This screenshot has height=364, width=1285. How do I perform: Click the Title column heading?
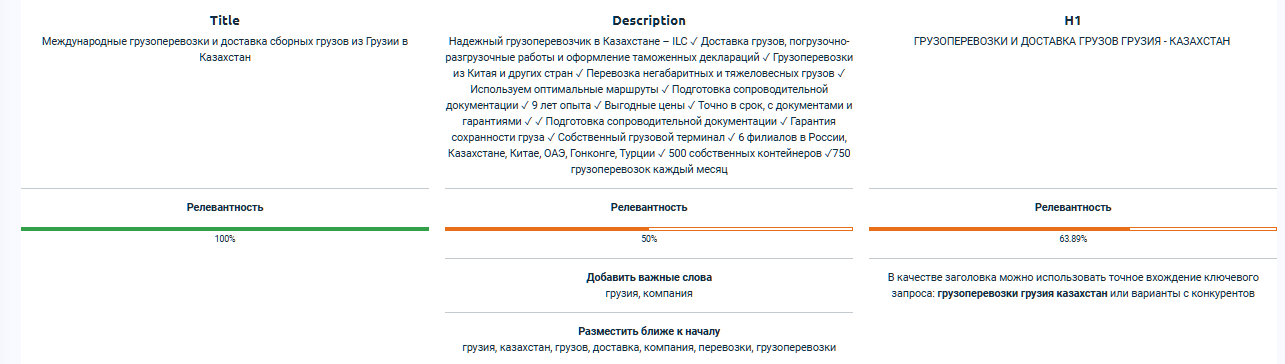pyautogui.click(x=224, y=20)
